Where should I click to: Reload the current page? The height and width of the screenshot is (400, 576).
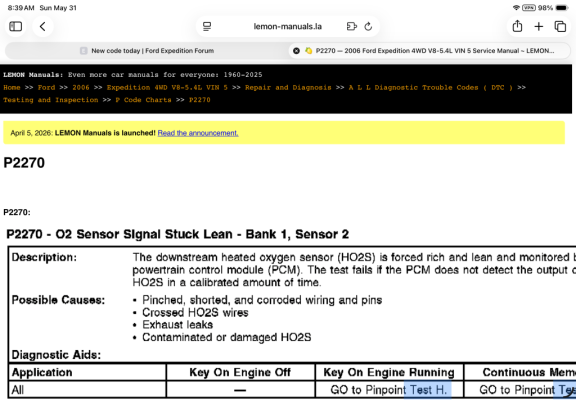click(x=368, y=26)
